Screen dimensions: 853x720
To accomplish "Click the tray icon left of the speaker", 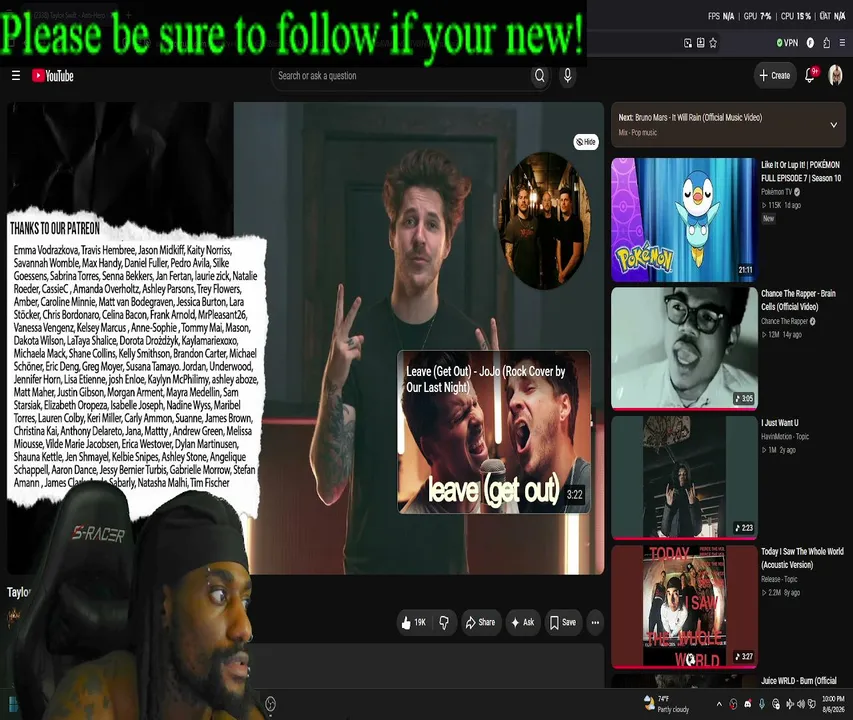I will (x=790, y=704).
